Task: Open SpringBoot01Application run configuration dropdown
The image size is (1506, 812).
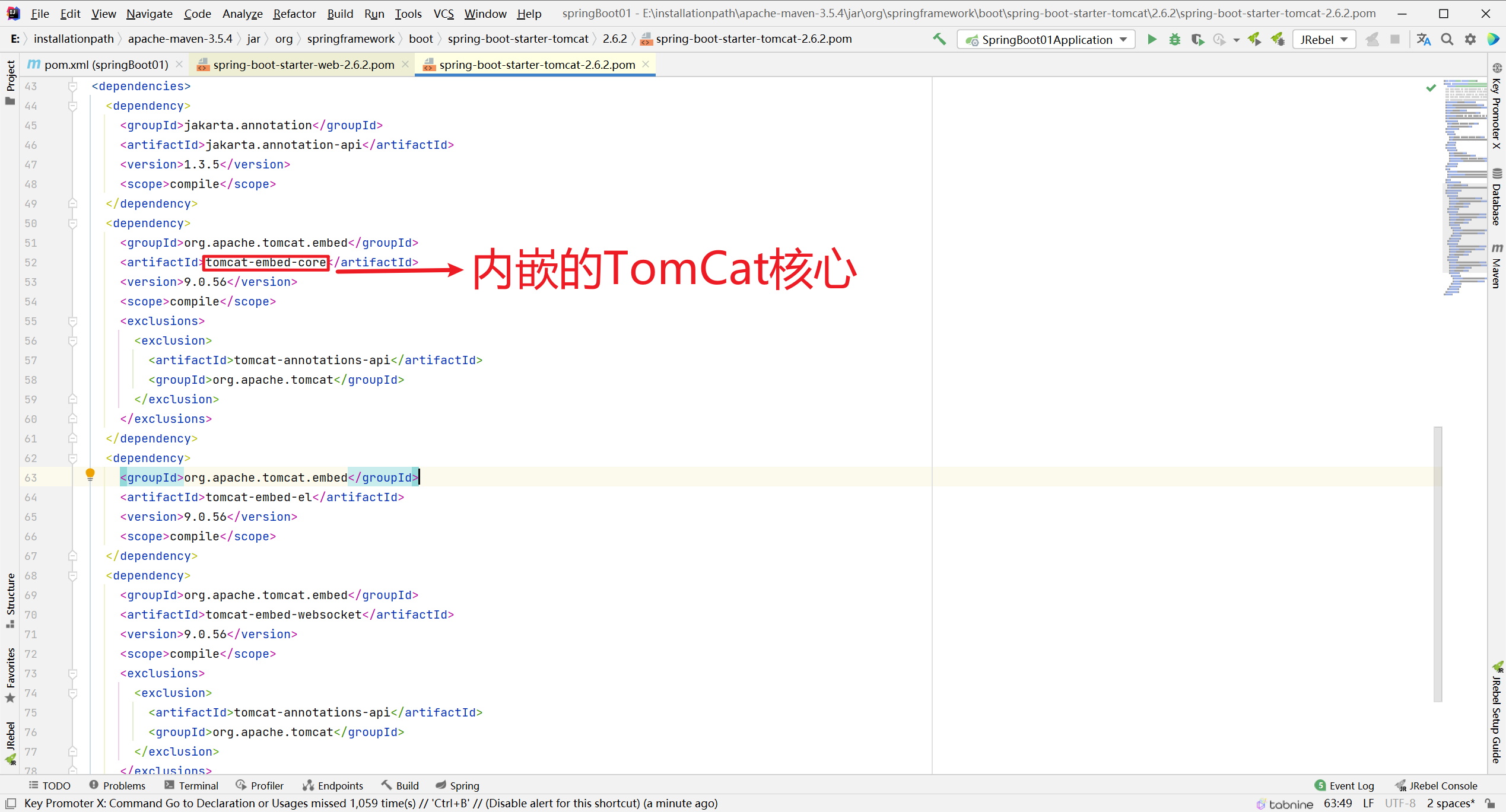Action: [x=1046, y=40]
